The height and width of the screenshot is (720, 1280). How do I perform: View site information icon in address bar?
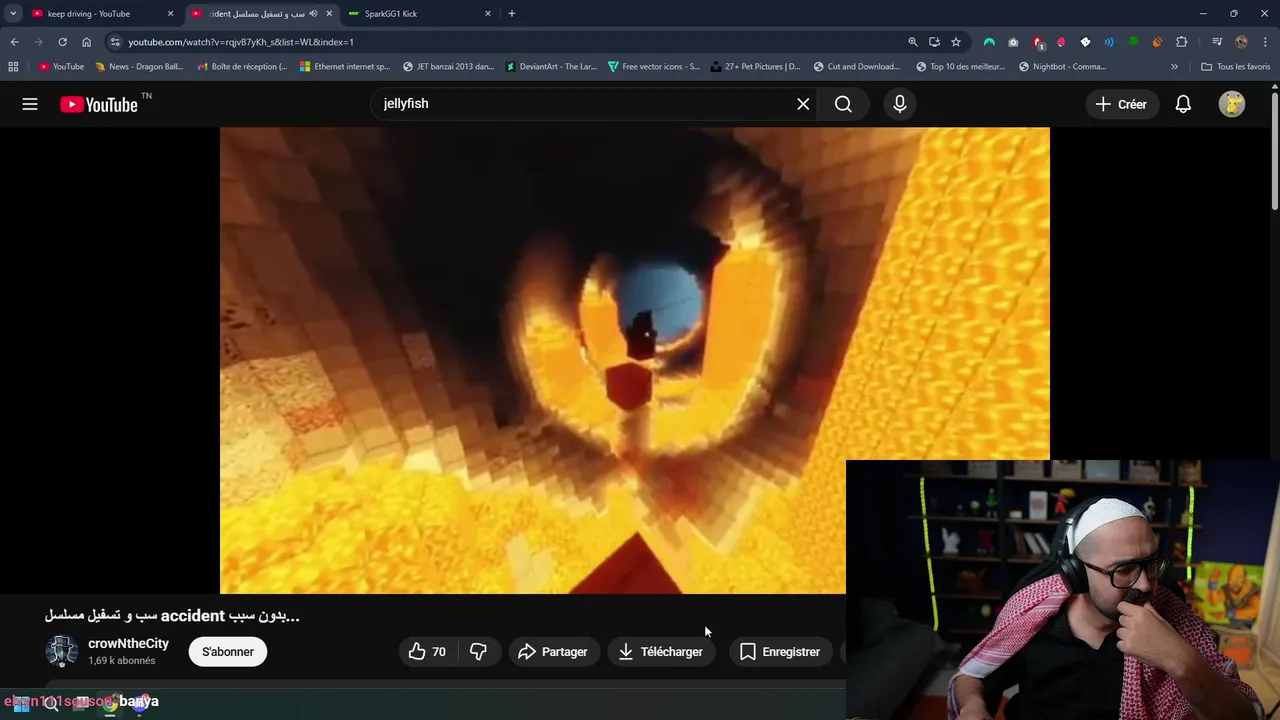(115, 42)
